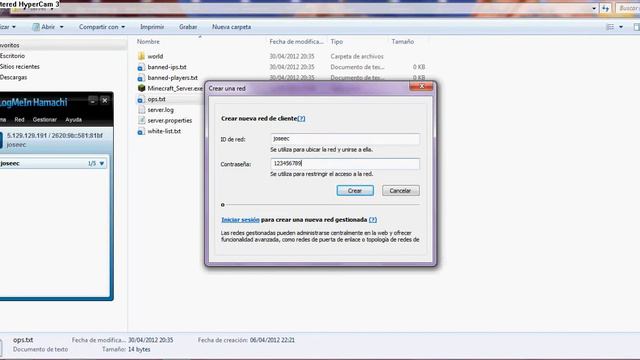This screenshot has width=640, height=360.
Task: Click the preview pane toggle icon
Action: [636, 27]
